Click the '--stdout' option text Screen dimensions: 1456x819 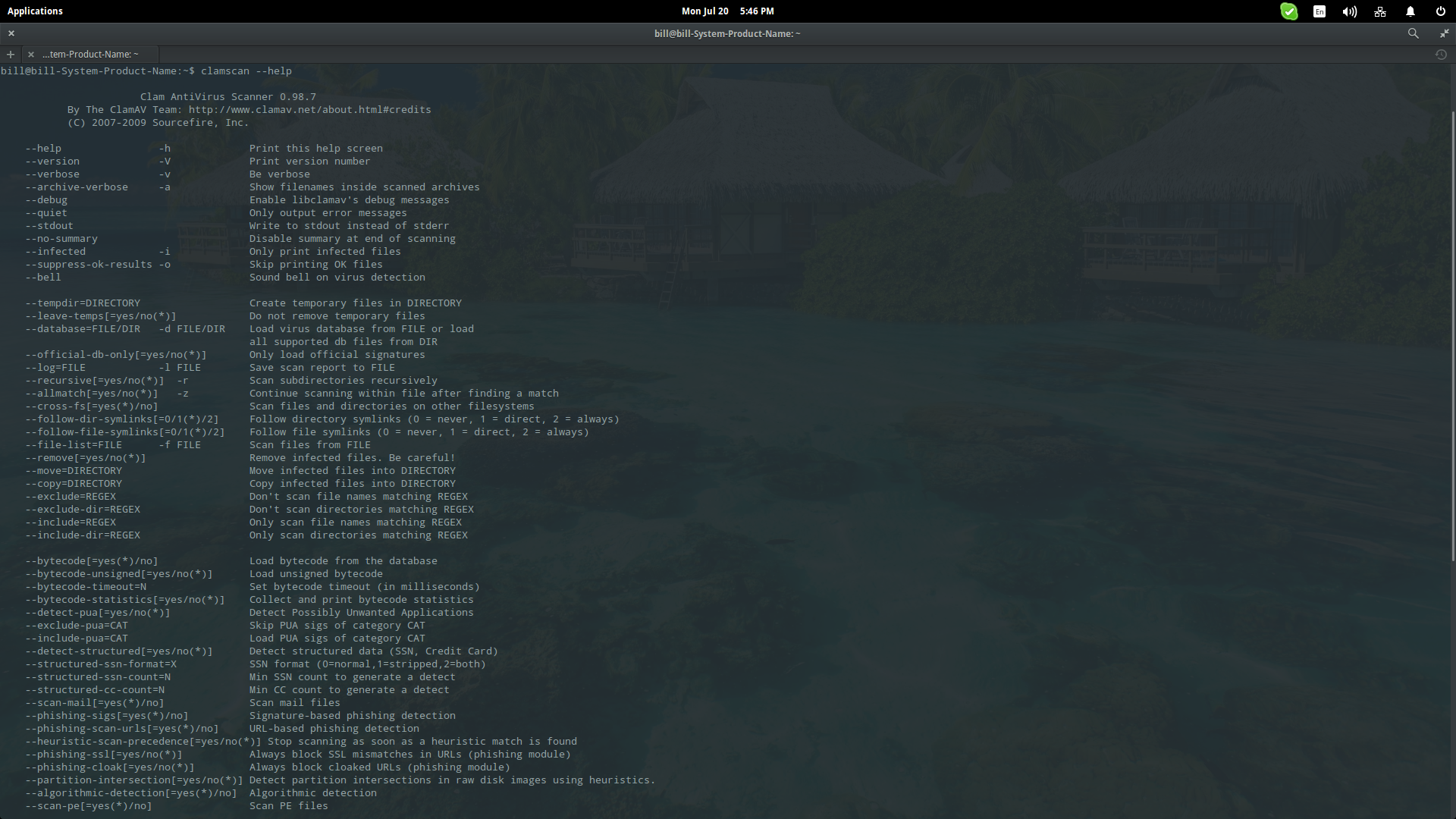49,226
